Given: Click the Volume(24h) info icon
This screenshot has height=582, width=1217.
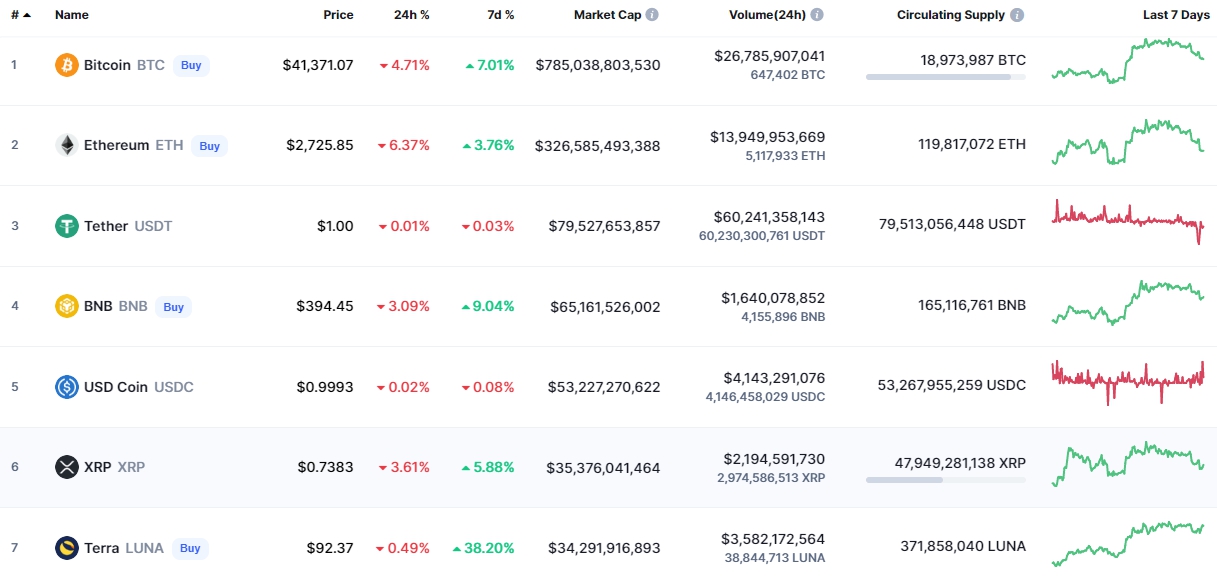Looking at the screenshot, I should pos(817,15).
